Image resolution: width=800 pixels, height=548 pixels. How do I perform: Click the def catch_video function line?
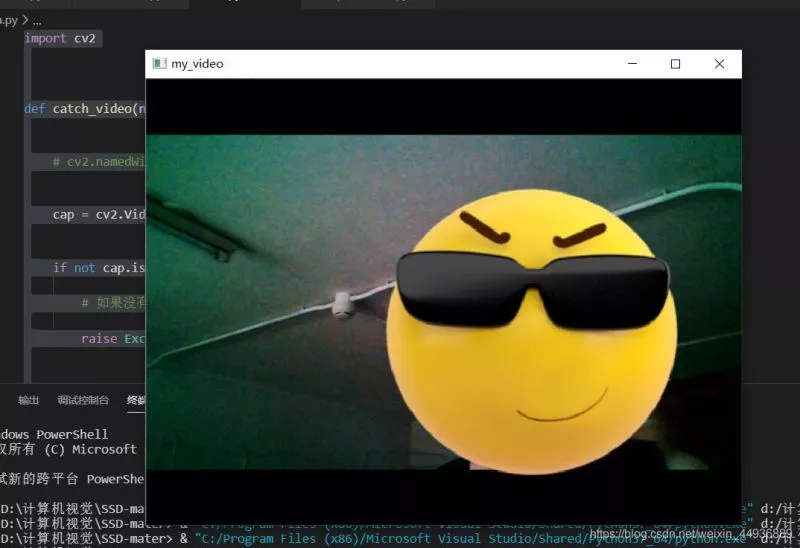coord(85,109)
